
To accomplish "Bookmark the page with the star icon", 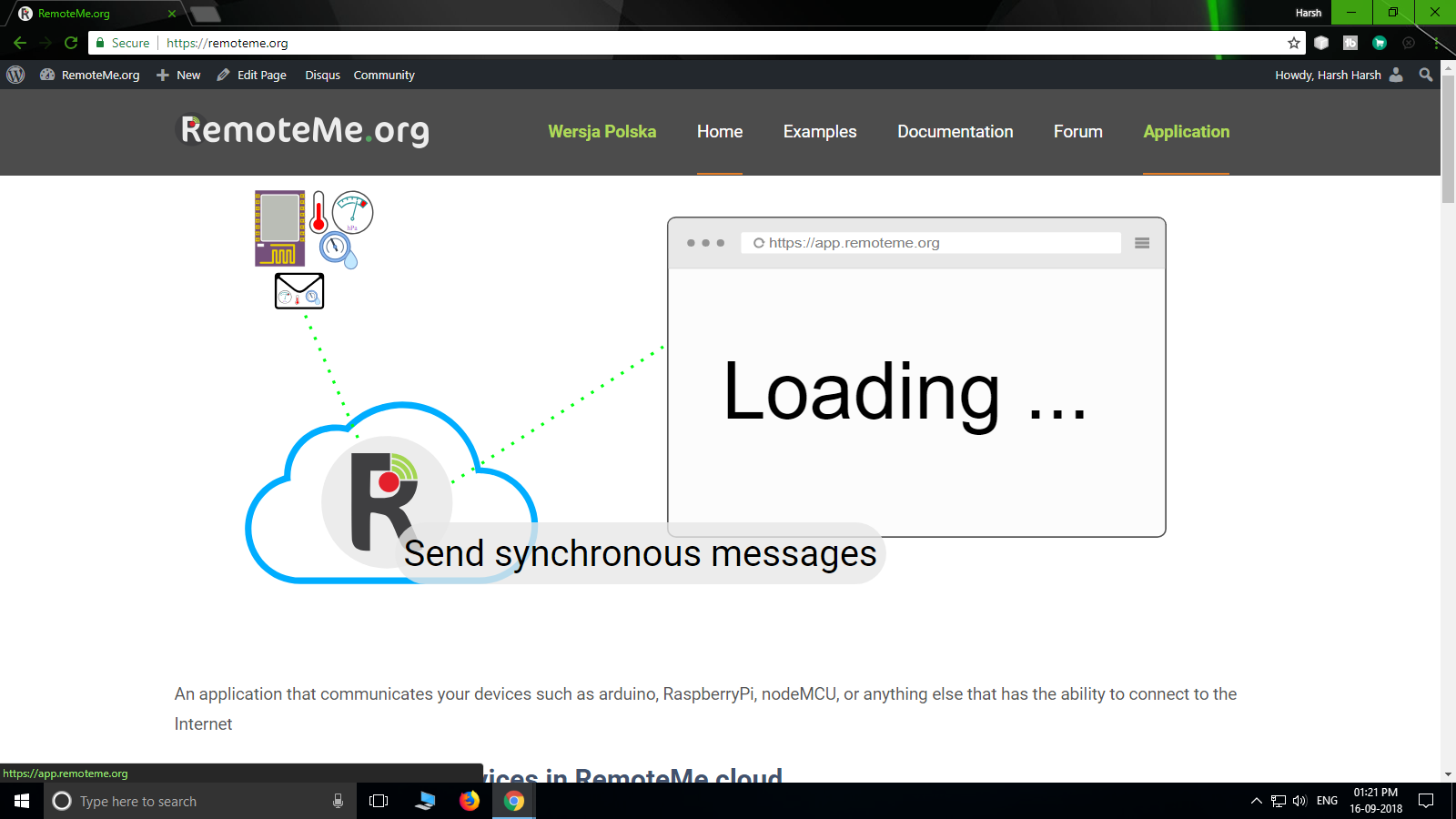I will (x=1292, y=42).
